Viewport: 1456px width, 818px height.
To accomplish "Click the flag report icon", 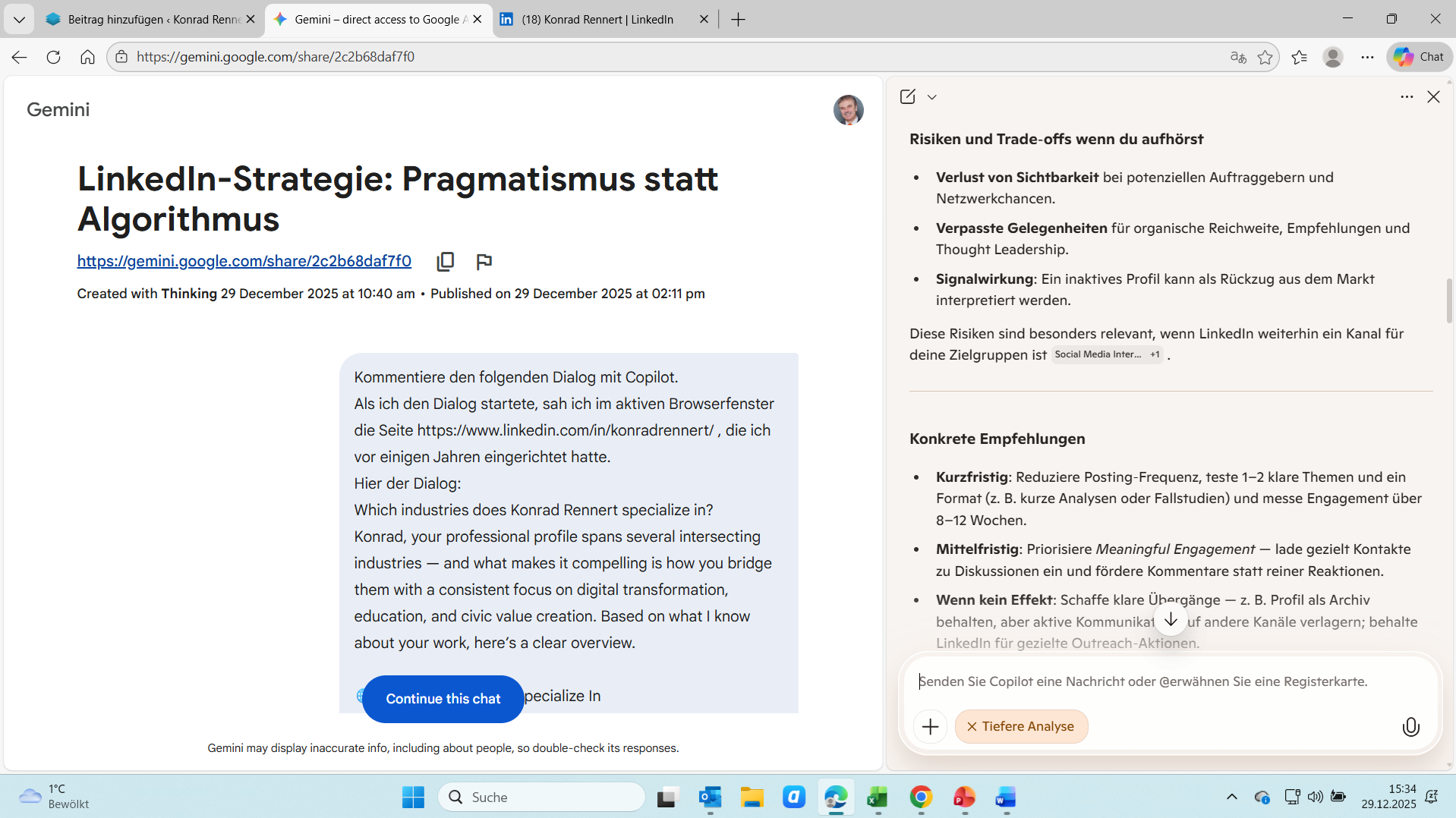I will 484,262.
